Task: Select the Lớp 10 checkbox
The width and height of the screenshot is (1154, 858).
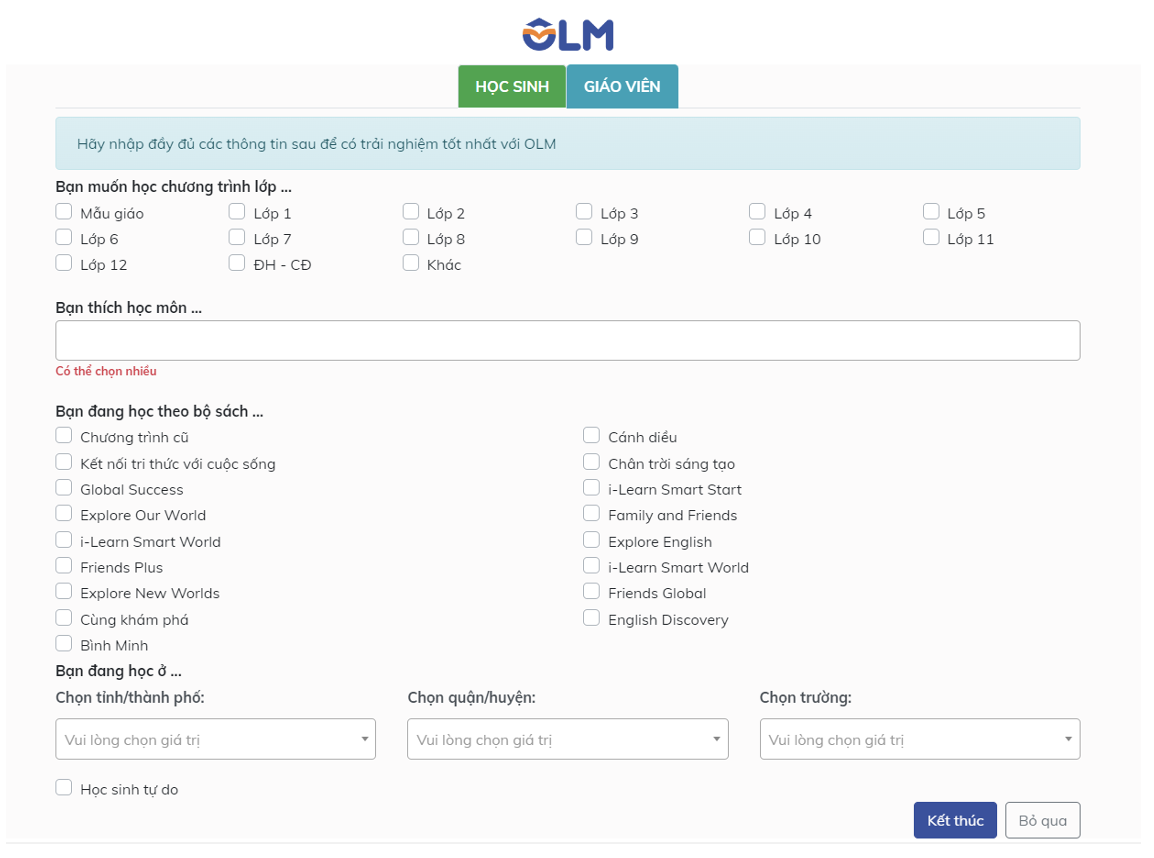Action: pyautogui.click(x=757, y=238)
